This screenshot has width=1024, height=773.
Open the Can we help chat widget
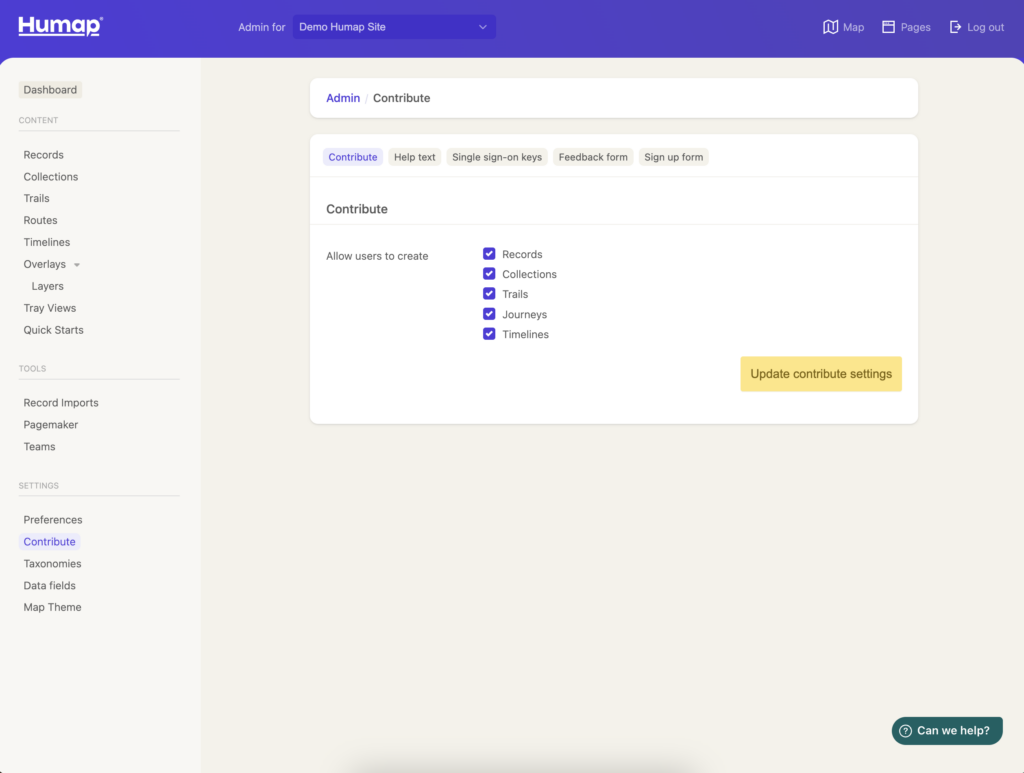click(x=946, y=730)
